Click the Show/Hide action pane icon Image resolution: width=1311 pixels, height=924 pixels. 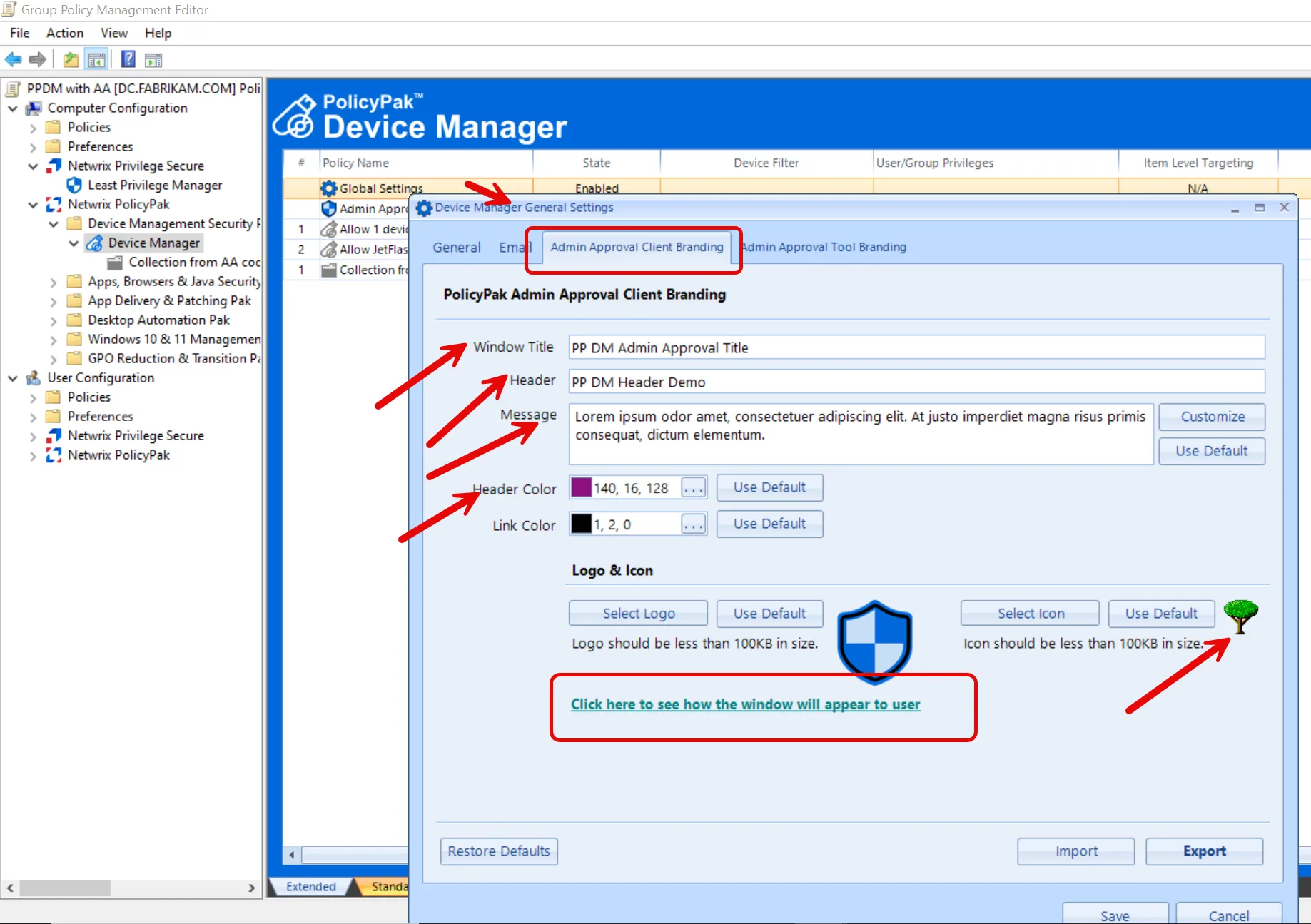pyautogui.click(x=153, y=60)
